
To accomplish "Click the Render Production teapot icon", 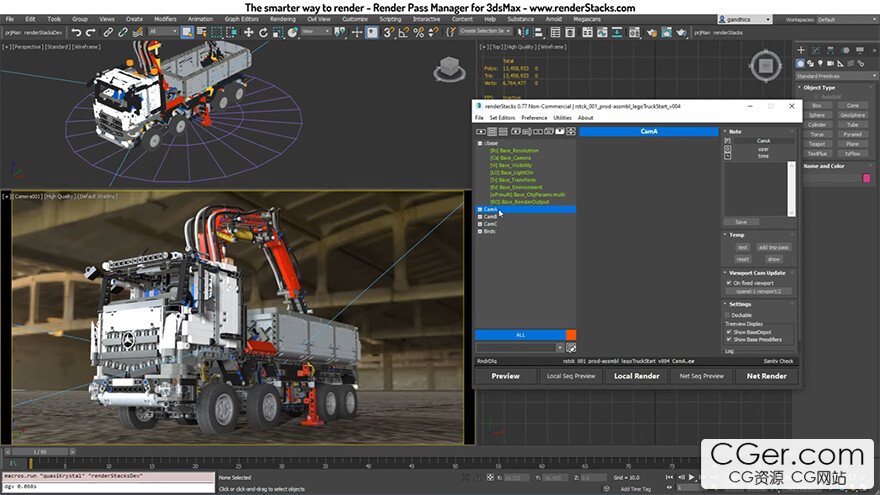I will pyautogui.click(x=681, y=33).
